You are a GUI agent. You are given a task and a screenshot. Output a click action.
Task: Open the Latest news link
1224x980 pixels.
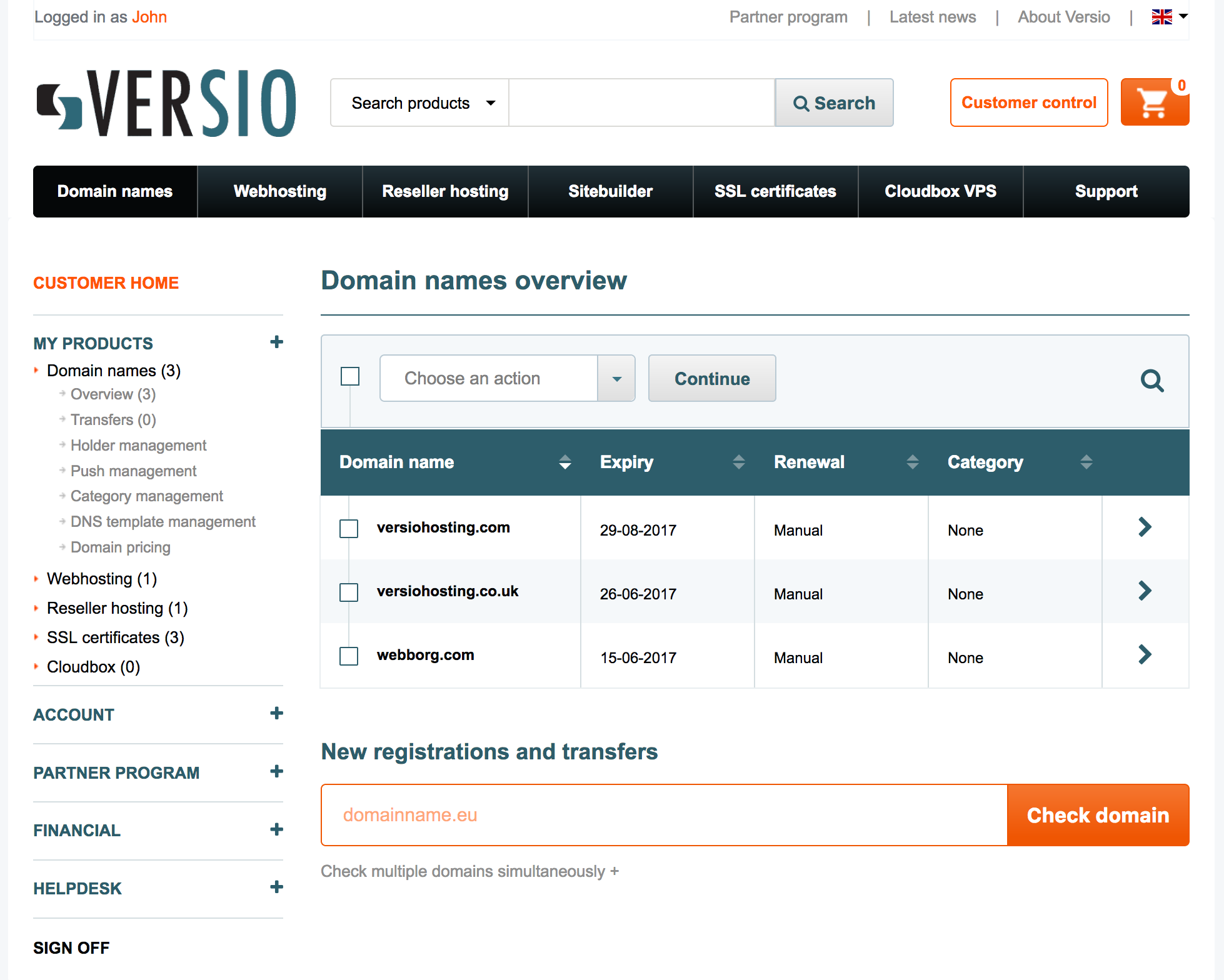tap(933, 17)
